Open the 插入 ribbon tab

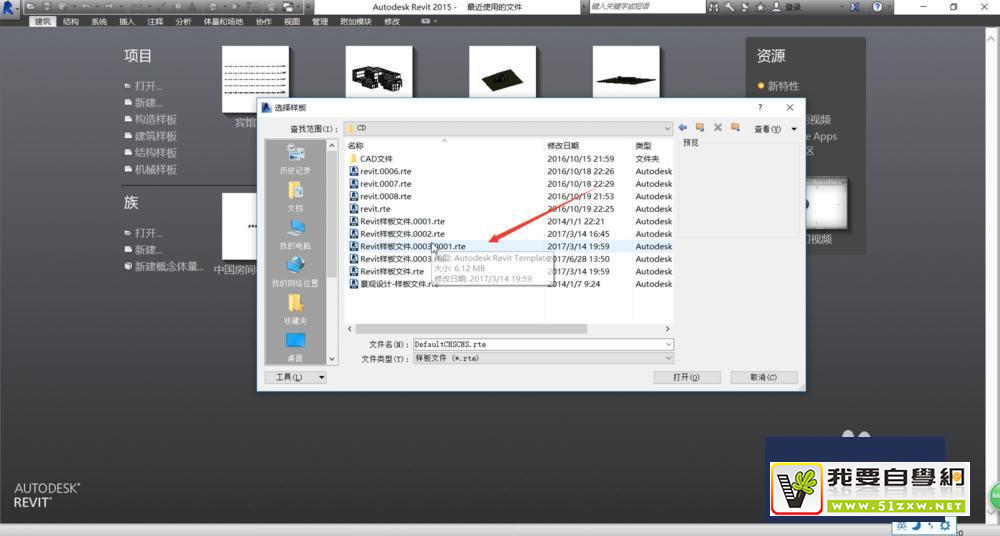pyautogui.click(x=127, y=21)
